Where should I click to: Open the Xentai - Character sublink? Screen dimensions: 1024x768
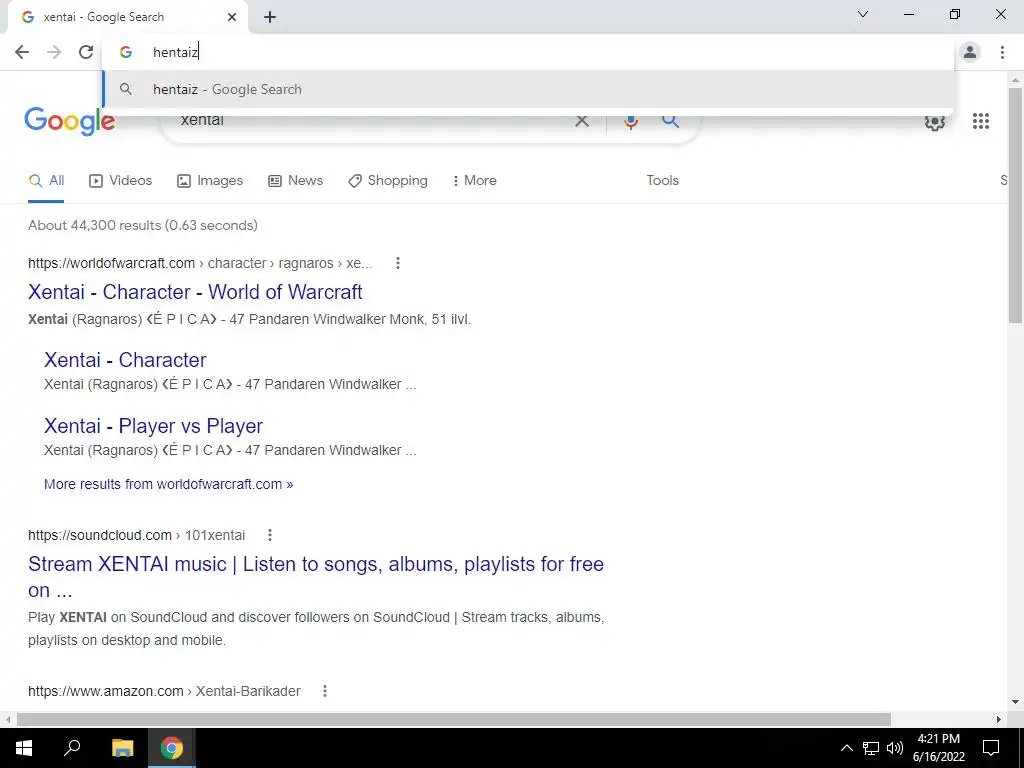click(125, 360)
